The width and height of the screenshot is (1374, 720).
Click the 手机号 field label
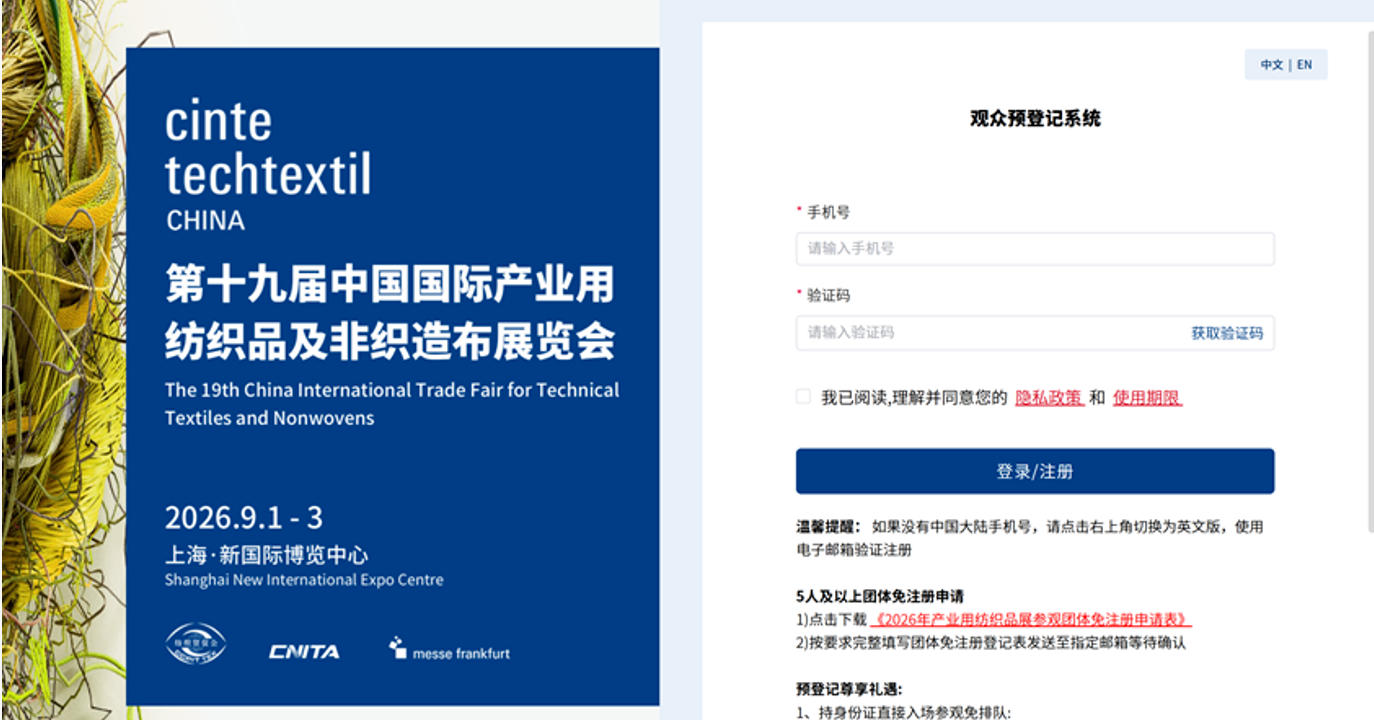(828, 212)
